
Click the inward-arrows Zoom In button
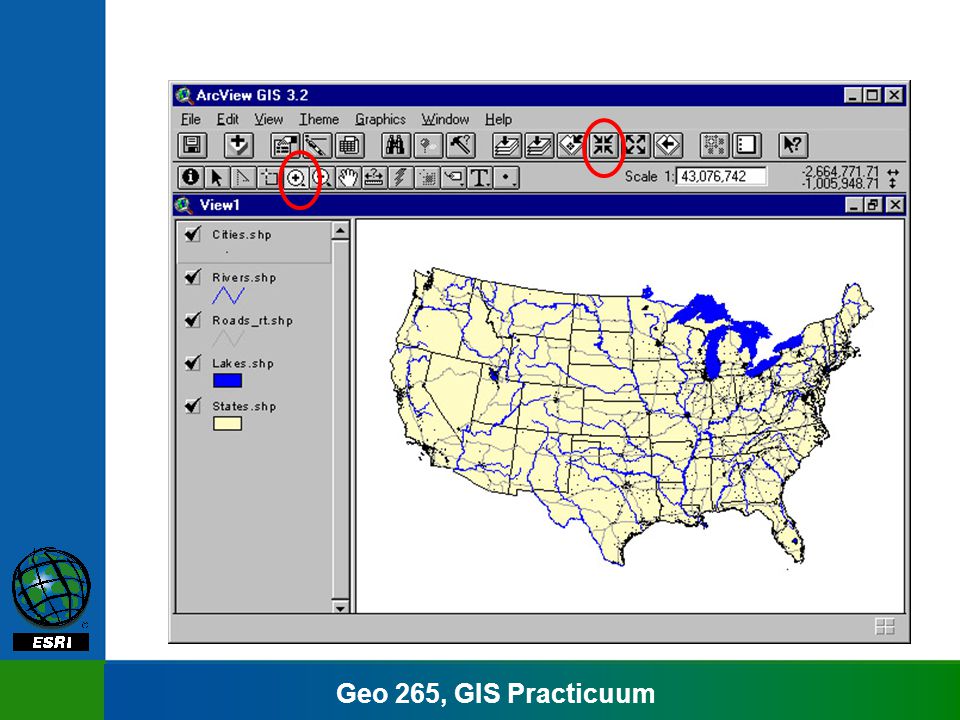pos(604,146)
